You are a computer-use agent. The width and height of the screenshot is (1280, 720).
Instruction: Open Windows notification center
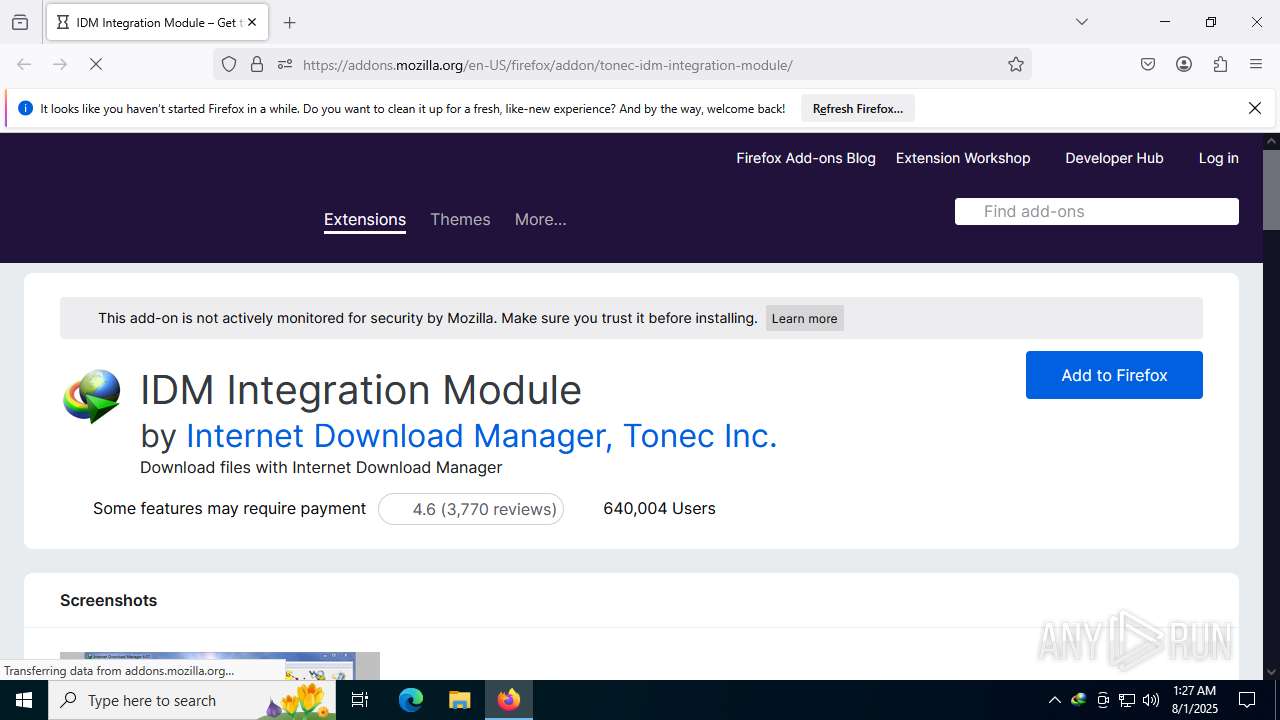coord(1247,700)
